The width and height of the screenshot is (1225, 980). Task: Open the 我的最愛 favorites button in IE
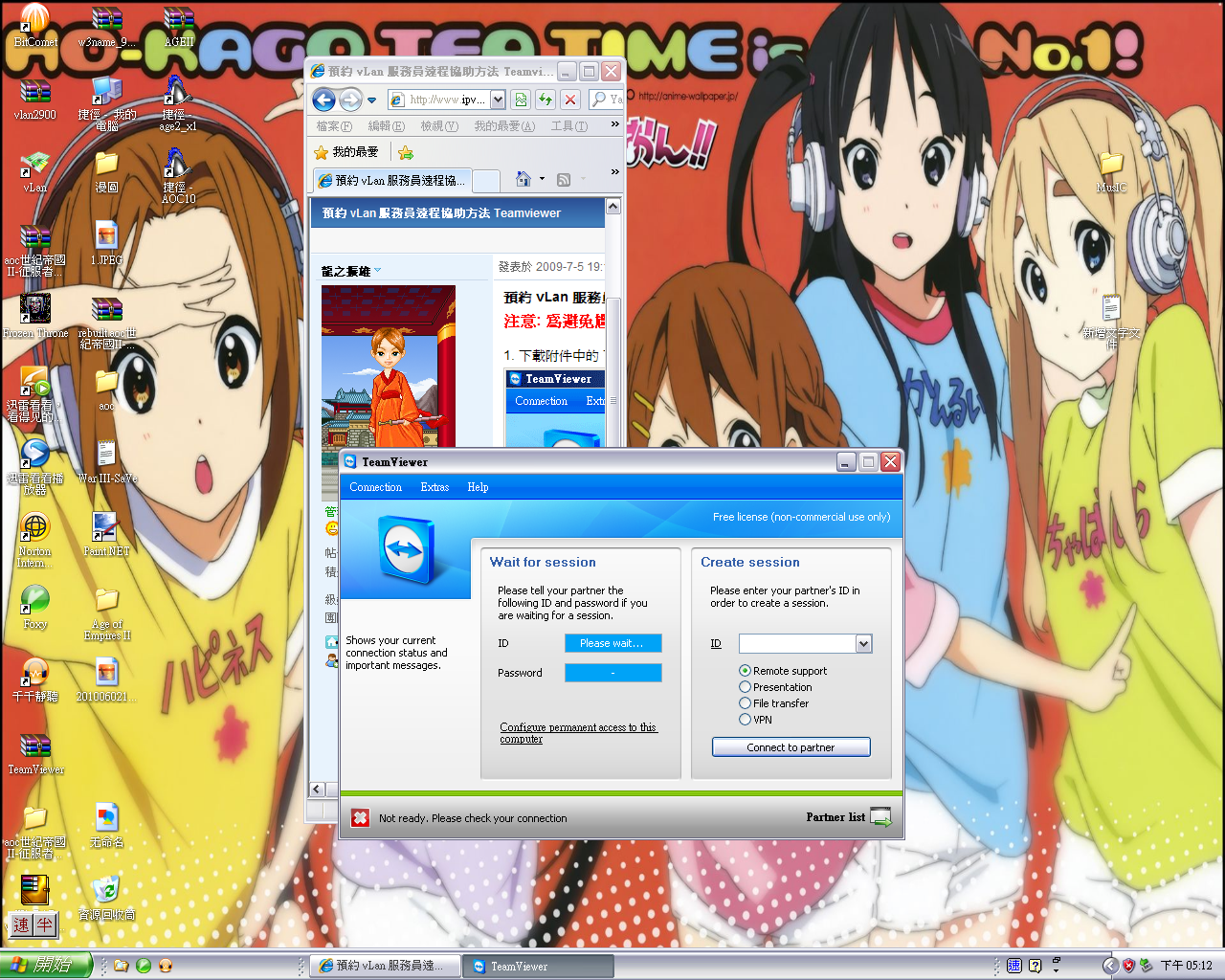pos(346,152)
